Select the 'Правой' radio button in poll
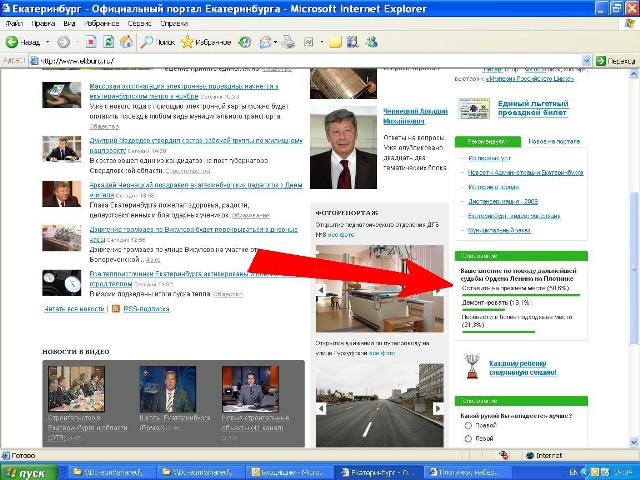 (x=468, y=426)
